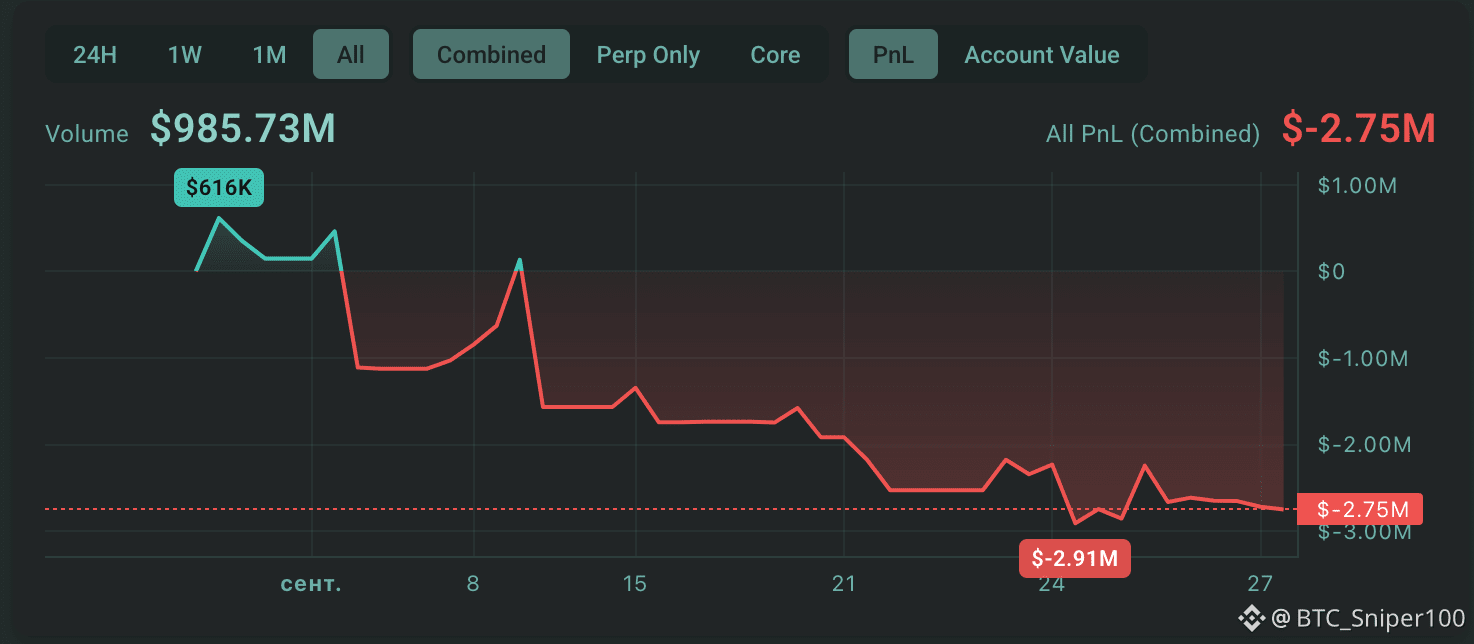This screenshot has width=1474, height=644.
Task: Switch to Account Value mode
Action: click(1042, 55)
